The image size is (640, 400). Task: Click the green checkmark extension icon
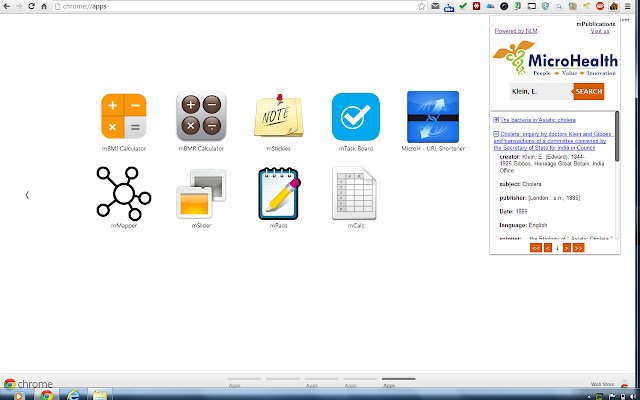click(x=463, y=6)
